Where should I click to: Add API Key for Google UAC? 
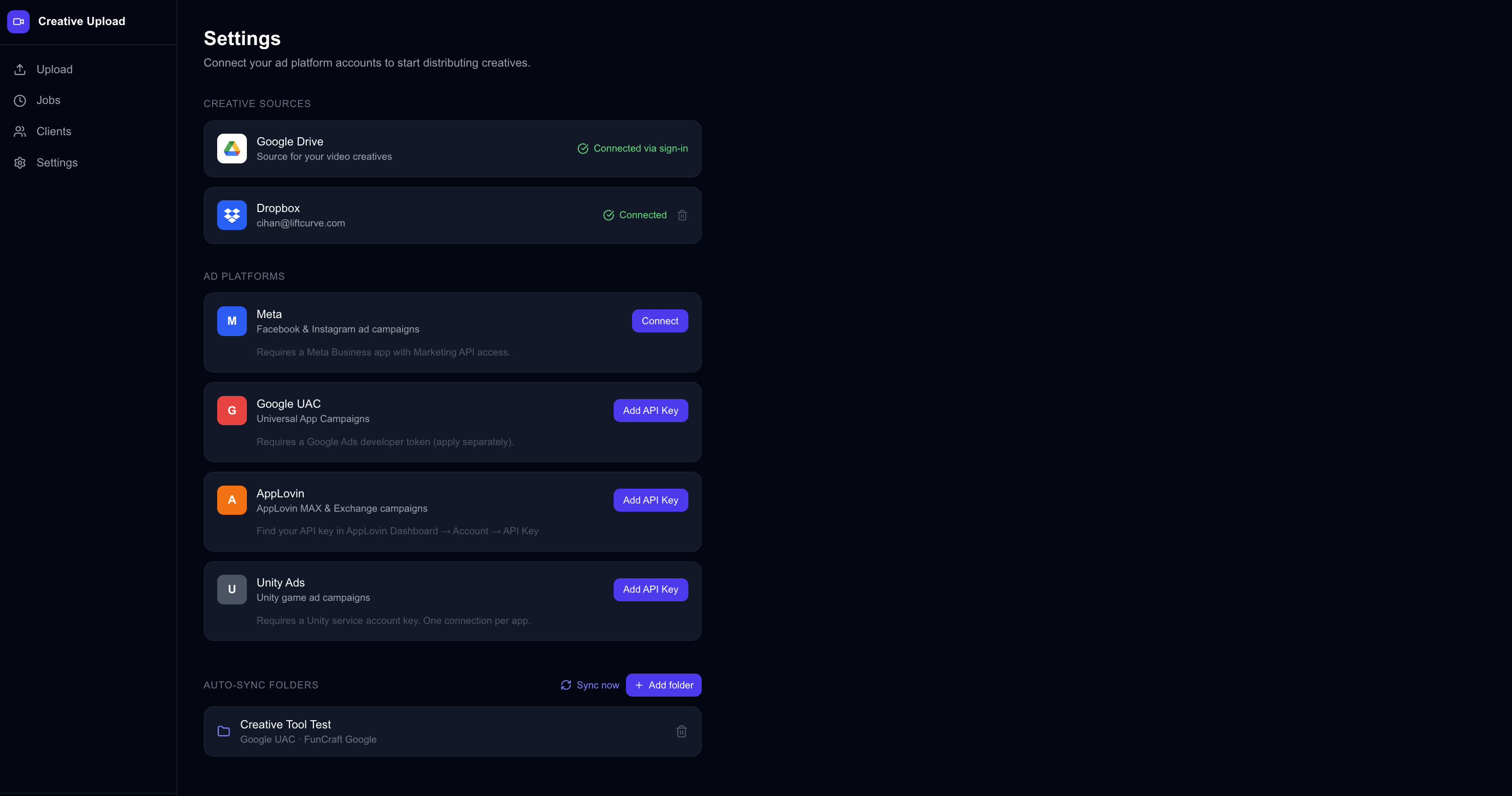point(650,410)
